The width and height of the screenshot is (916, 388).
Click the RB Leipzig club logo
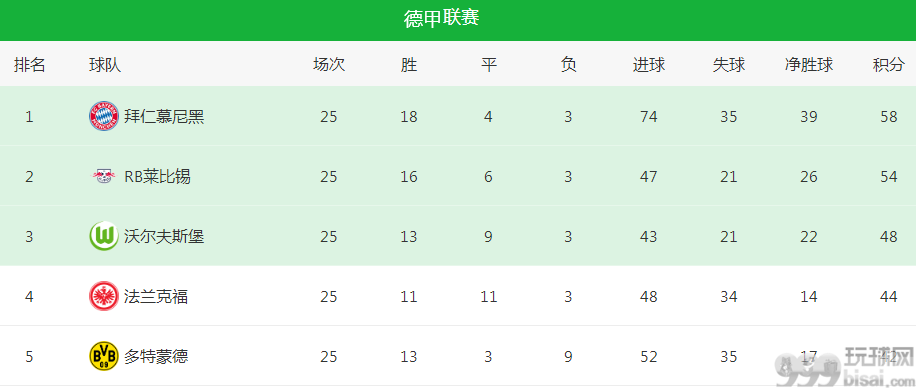[103, 176]
